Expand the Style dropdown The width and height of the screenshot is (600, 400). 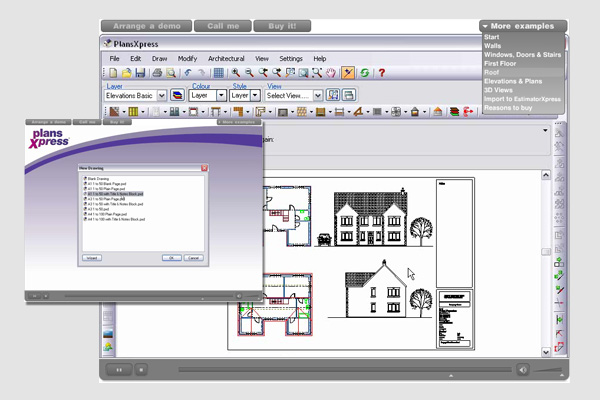tap(255, 95)
